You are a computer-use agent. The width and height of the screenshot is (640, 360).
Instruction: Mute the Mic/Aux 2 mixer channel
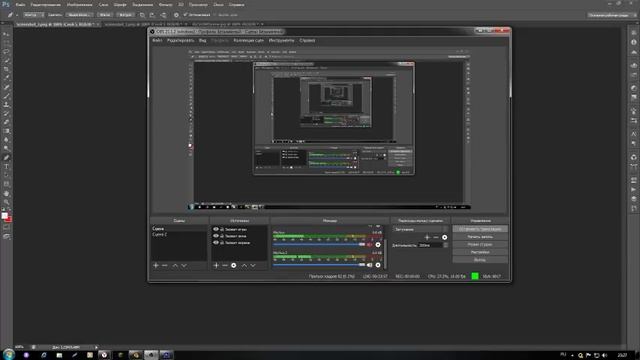[x=369, y=265]
